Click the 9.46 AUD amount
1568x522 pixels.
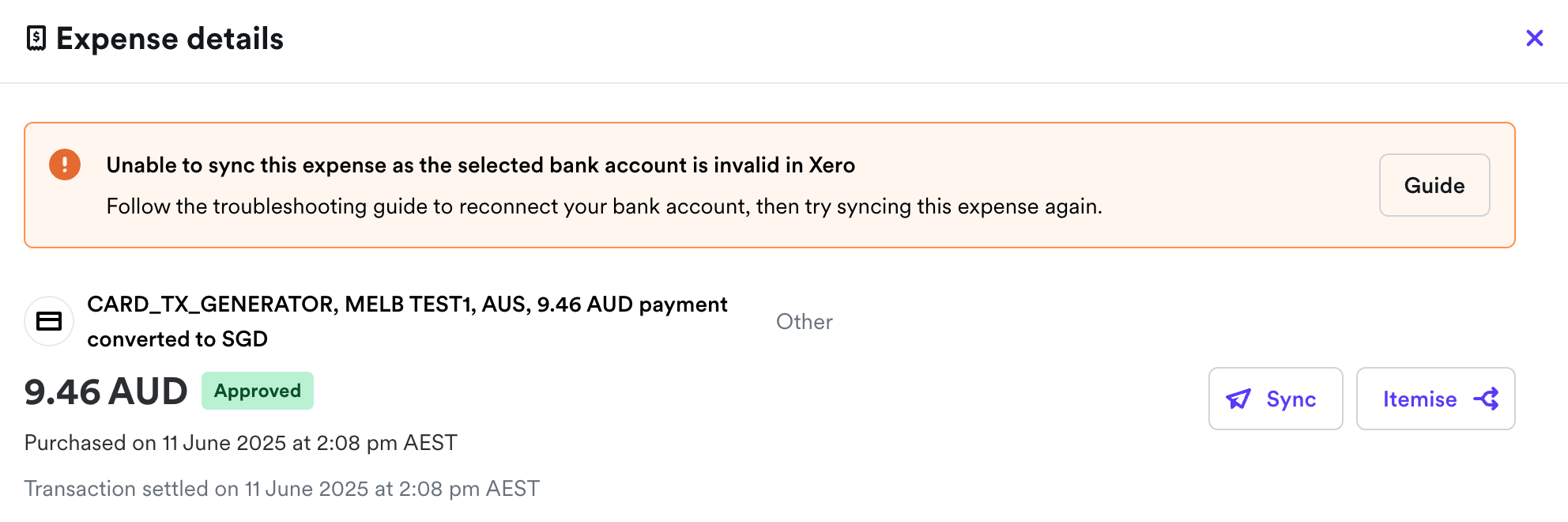106,392
